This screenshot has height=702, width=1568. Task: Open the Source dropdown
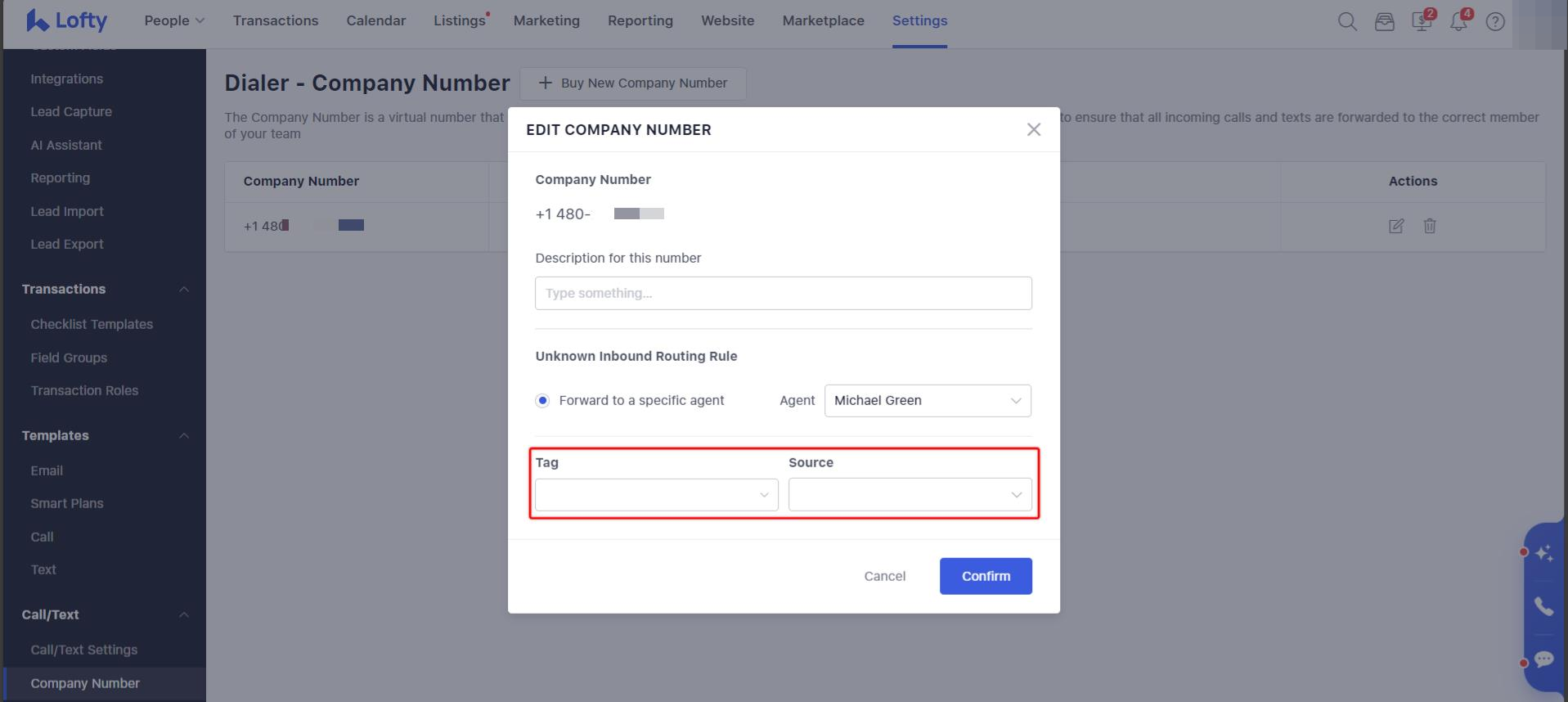pos(910,495)
